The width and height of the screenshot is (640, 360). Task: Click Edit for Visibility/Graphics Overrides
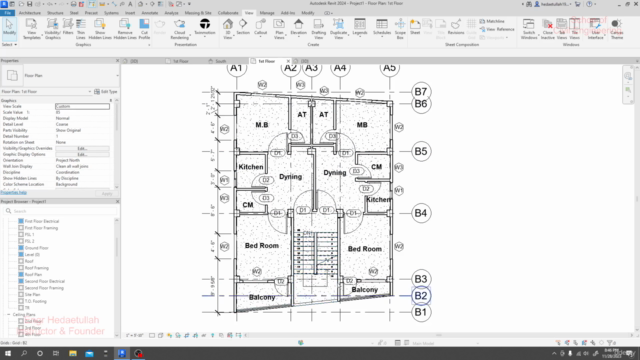tap(82, 149)
